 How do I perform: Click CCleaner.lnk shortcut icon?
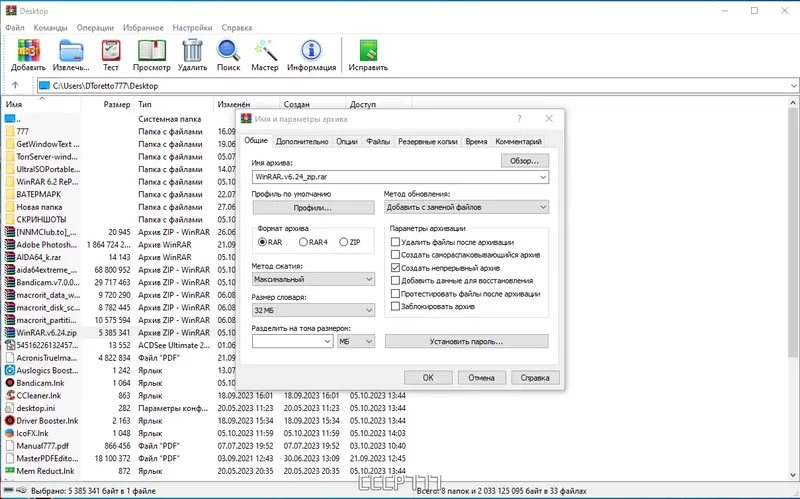(10, 395)
